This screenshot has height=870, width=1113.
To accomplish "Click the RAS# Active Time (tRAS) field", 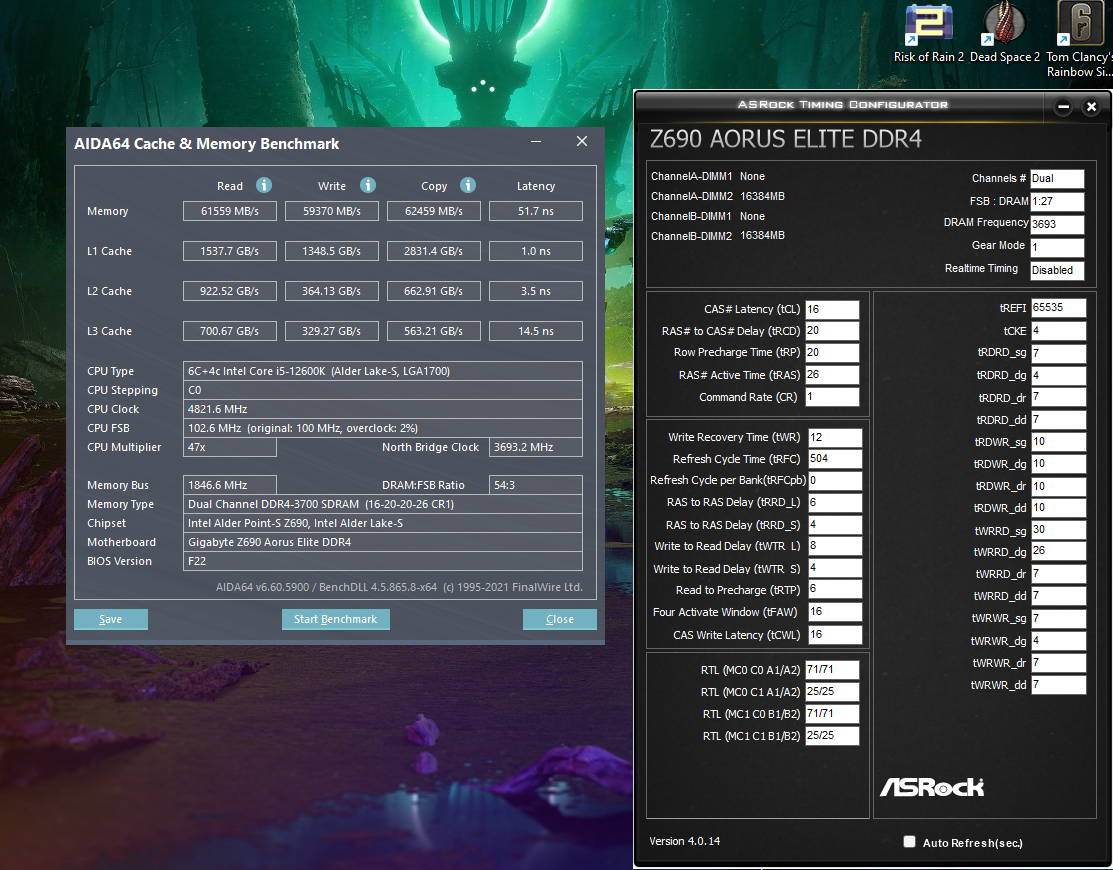I will pyautogui.click(x=833, y=375).
